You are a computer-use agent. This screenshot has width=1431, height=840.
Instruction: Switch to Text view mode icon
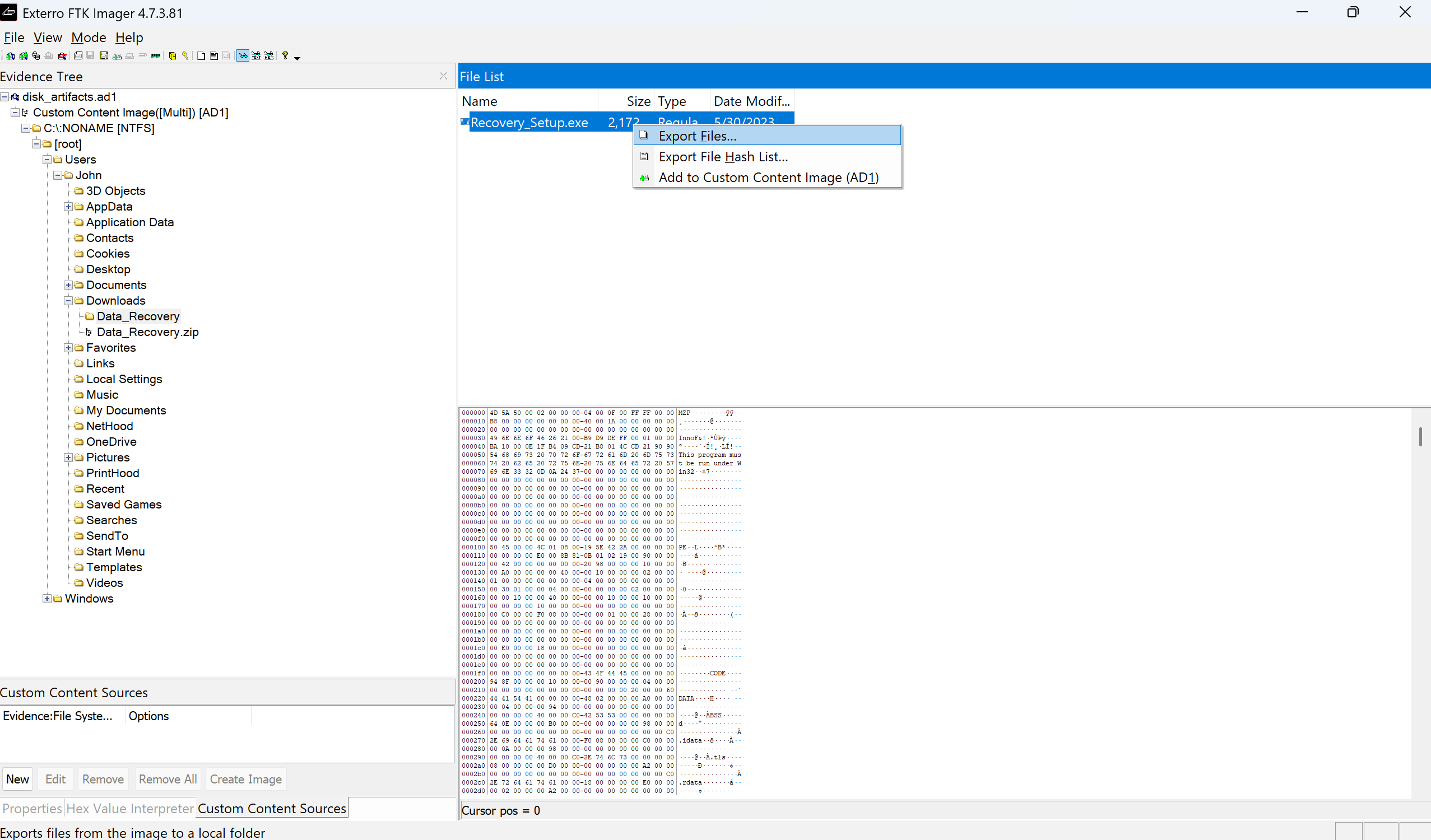coord(256,55)
